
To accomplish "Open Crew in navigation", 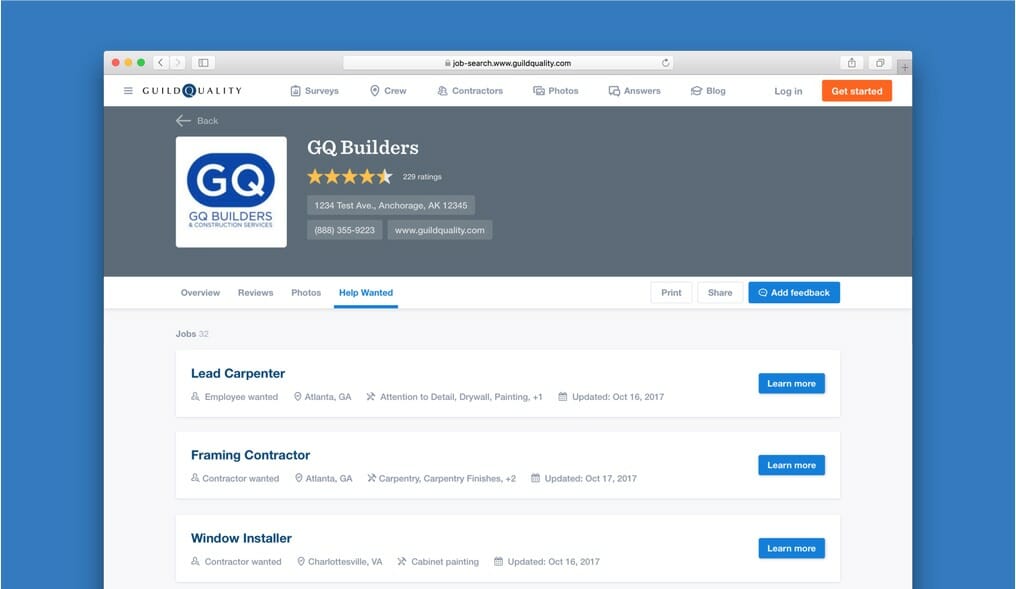I will point(388,91).
